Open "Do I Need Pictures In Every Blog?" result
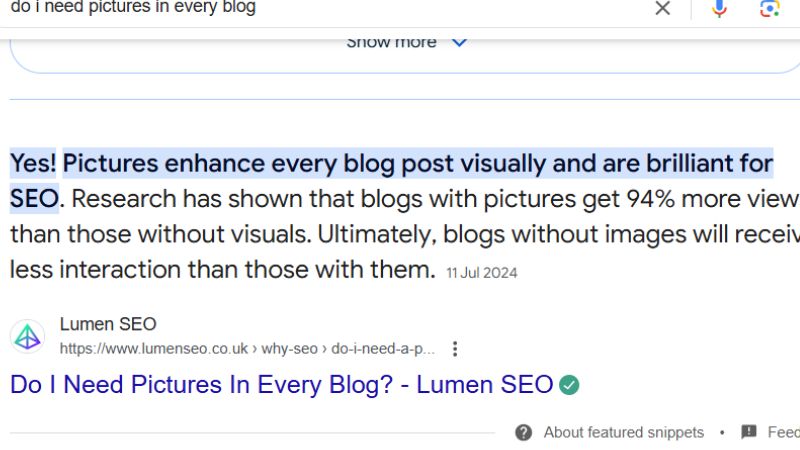This screenshot has height=450, width=800. tap(282, 385)
